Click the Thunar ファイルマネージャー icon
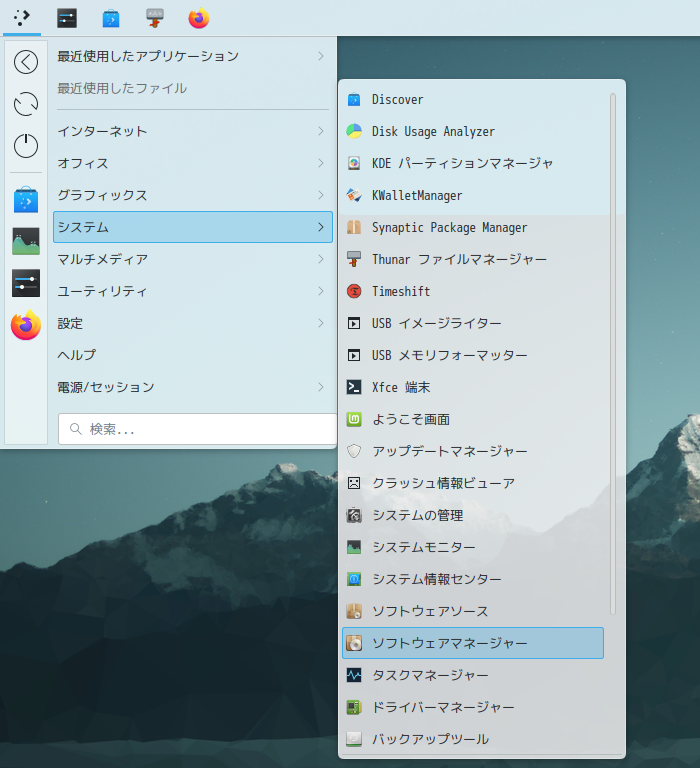700x768 pixels. pos(354,259)
